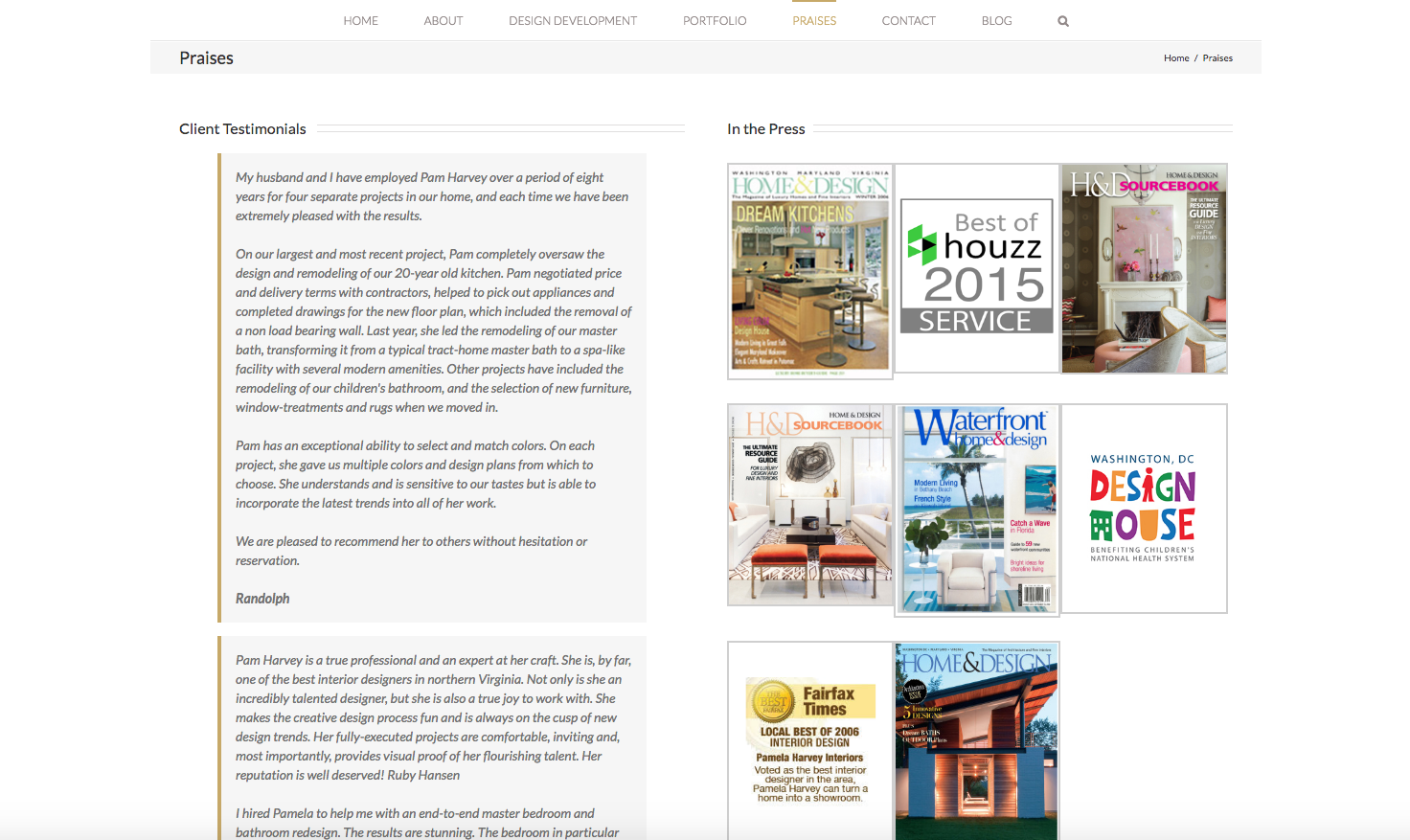Go to the HOME menu item
1410x840 pixels.
pos(361,21)
